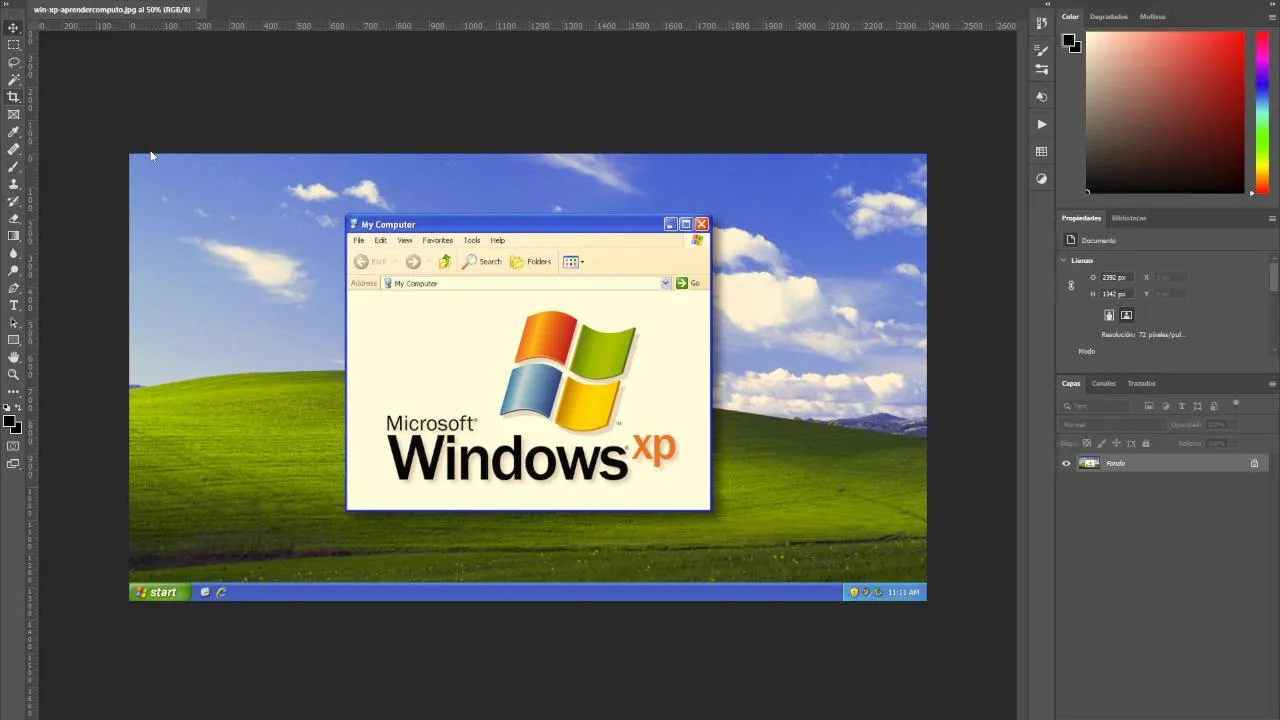Change screen mode at toolbar bottom
Image resolution: width=1280 pixels, height=720 pixels.
tap(13, 463)
